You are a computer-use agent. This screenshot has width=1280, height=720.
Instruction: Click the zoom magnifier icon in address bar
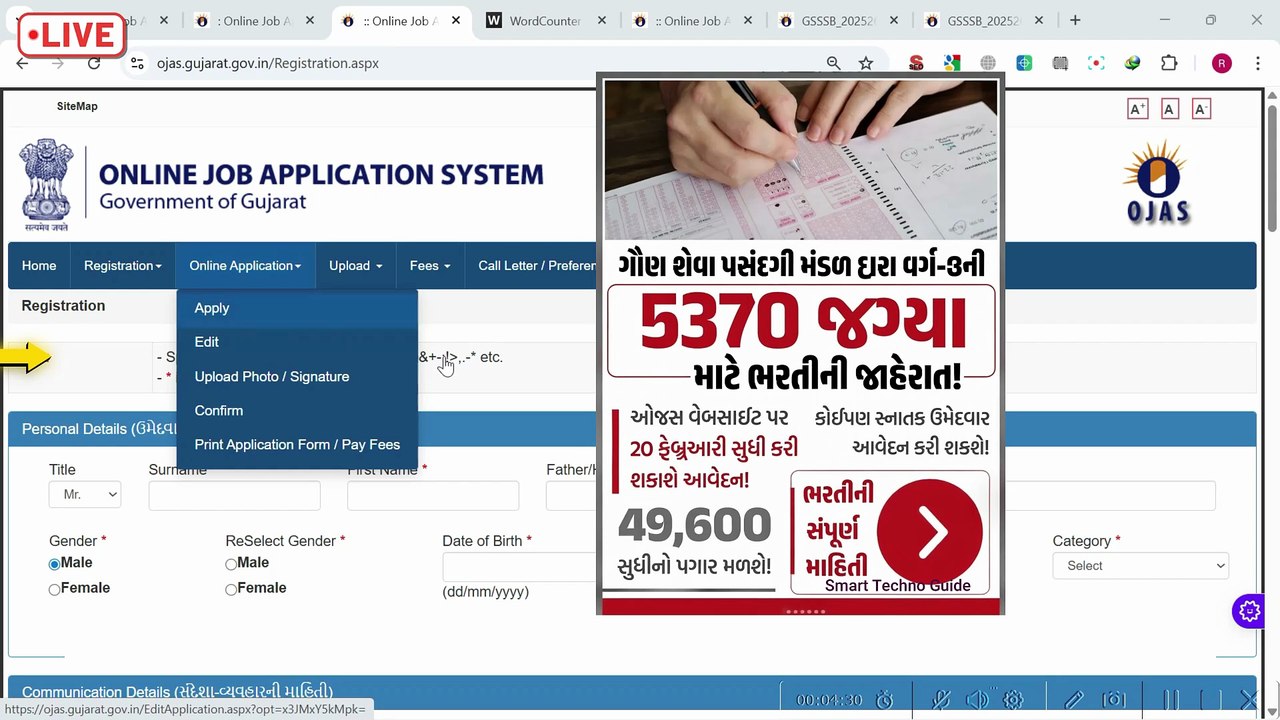tap(833, 63)
